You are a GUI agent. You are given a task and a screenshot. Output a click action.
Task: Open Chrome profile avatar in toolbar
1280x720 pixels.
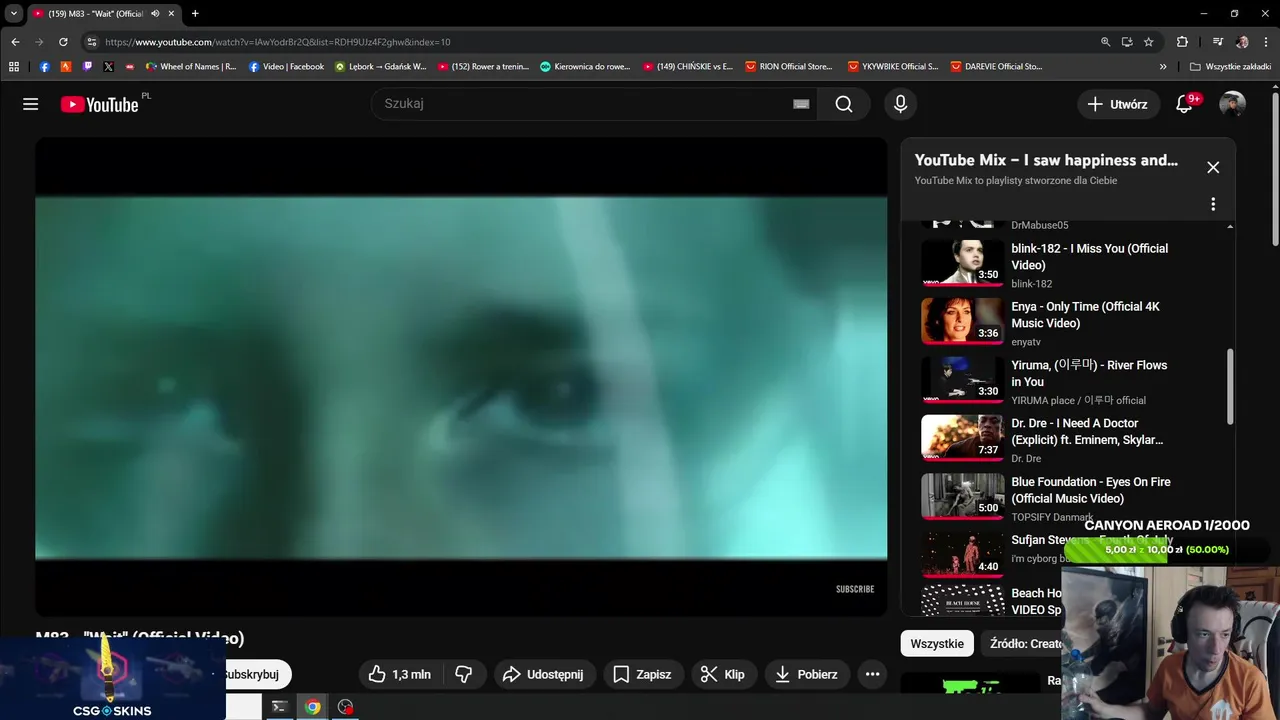coord(1242,42)
